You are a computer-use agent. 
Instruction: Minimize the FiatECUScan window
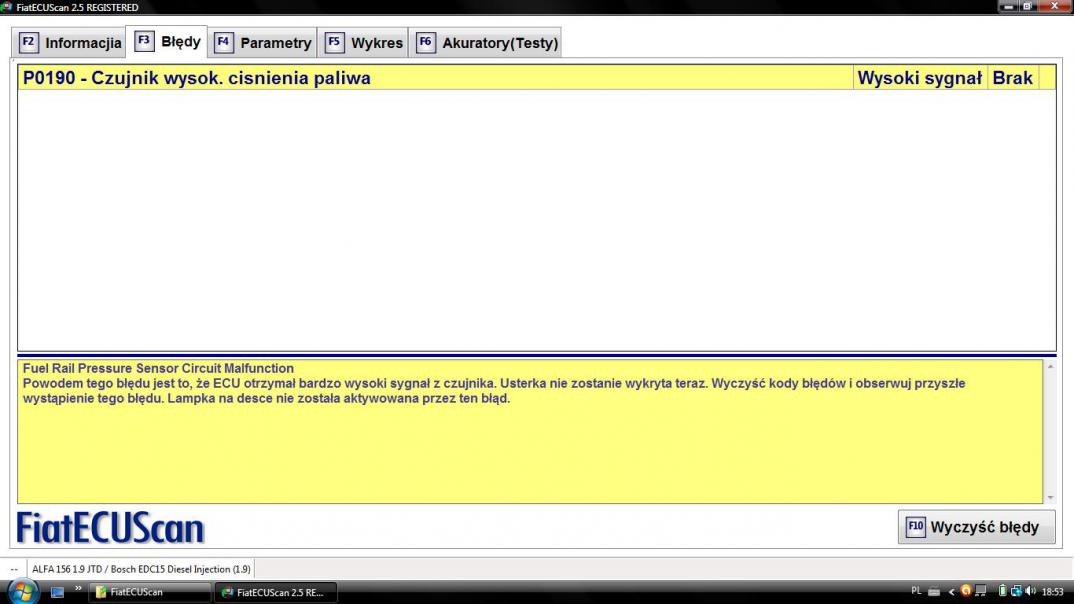[1008, 6]
